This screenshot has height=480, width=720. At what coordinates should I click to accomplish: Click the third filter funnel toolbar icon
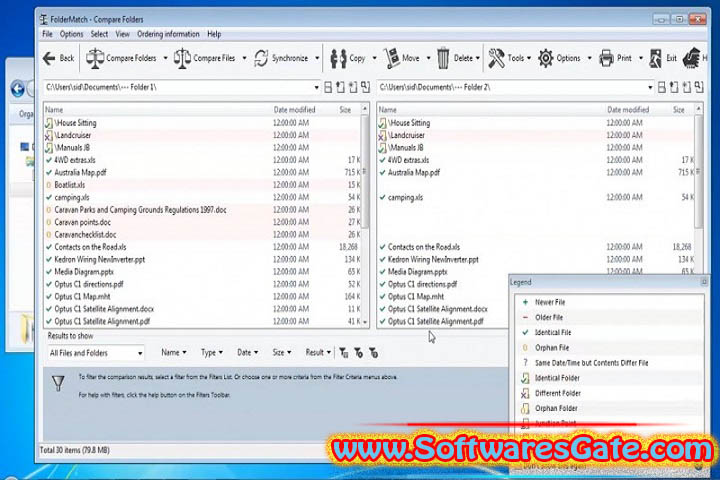tap(373, 353)
